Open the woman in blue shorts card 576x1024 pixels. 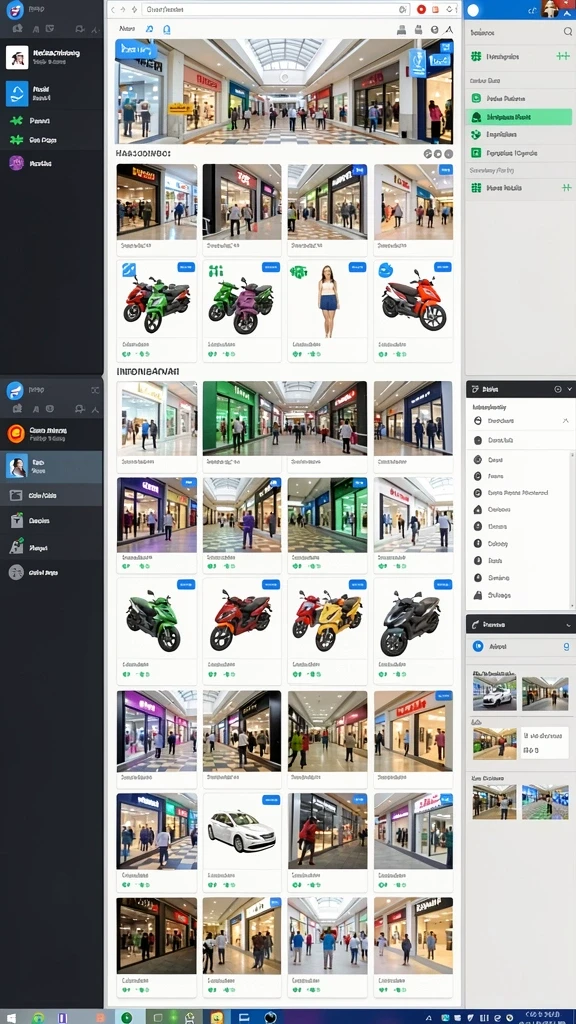point(327,312)
